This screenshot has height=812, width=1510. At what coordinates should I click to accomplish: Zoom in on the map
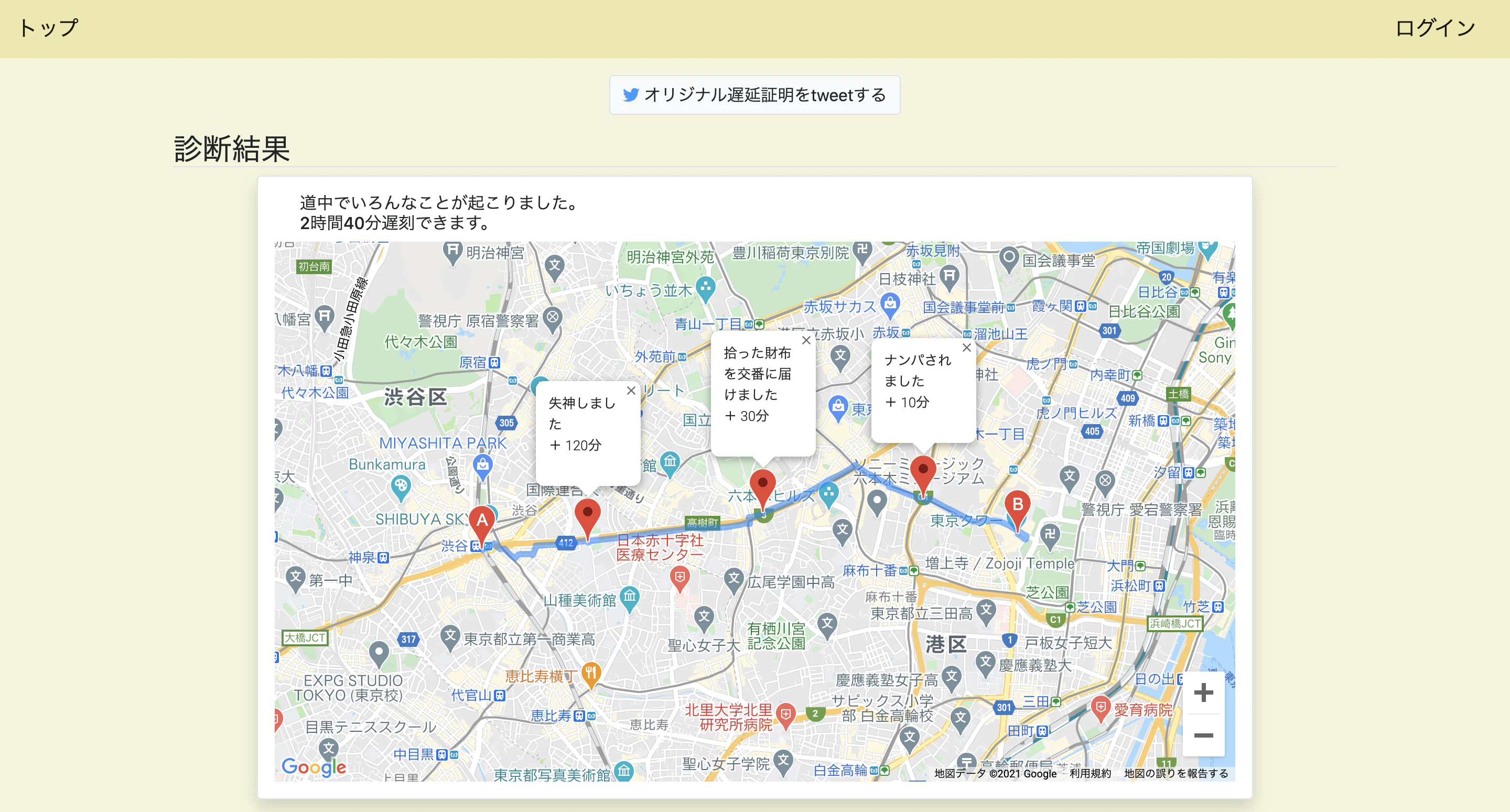(1203, 692)
